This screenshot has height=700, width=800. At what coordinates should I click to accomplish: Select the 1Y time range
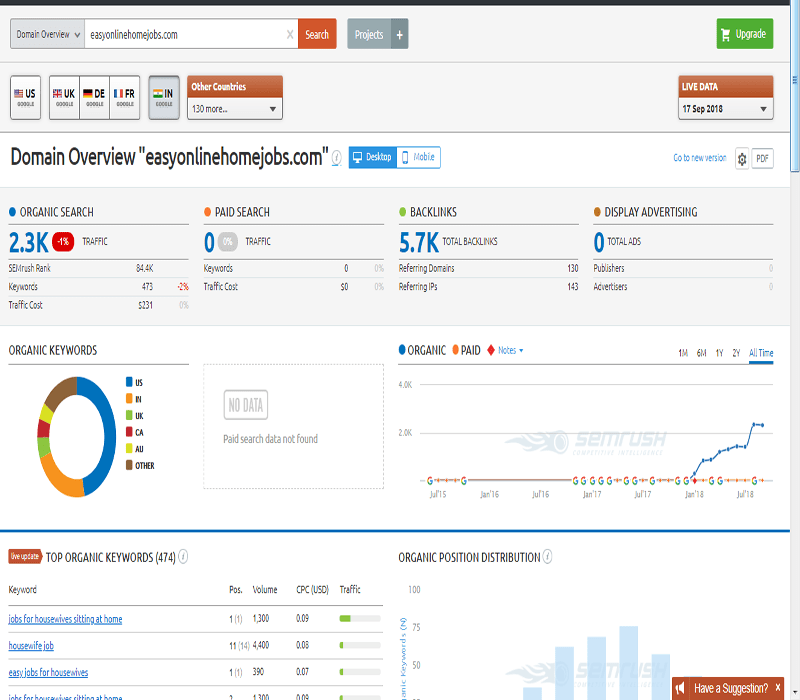click(x=719, y=353)
